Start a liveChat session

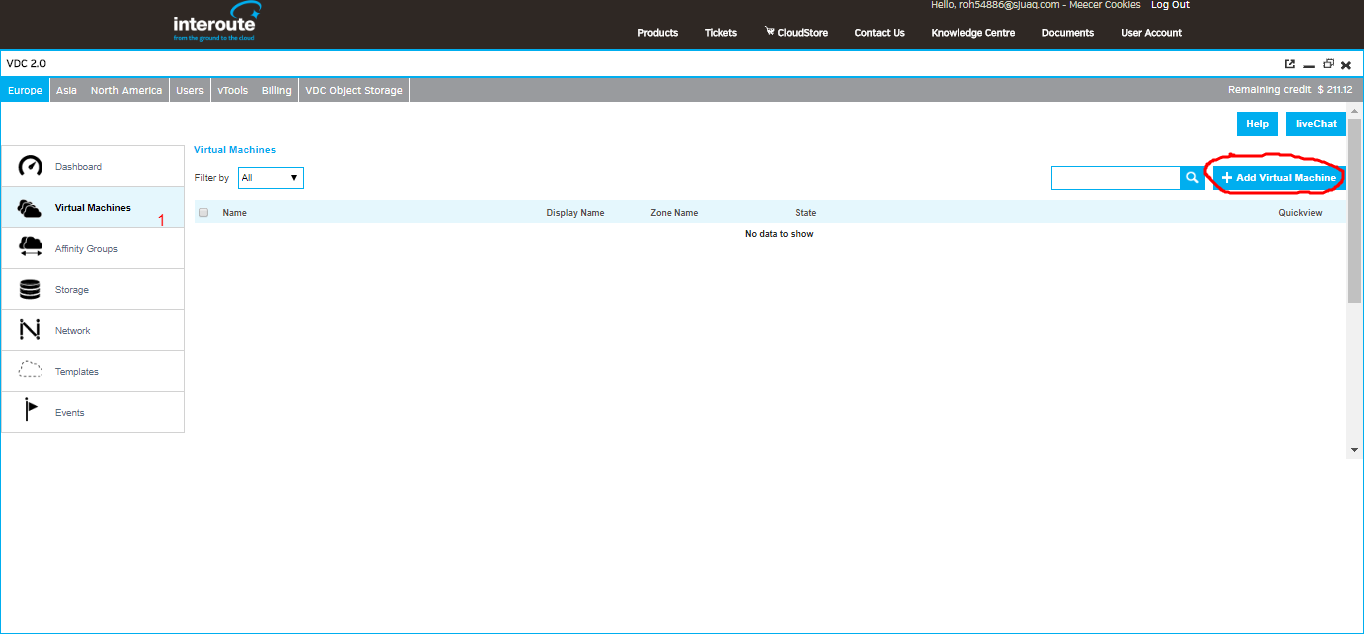click(x=1316, y=124)
